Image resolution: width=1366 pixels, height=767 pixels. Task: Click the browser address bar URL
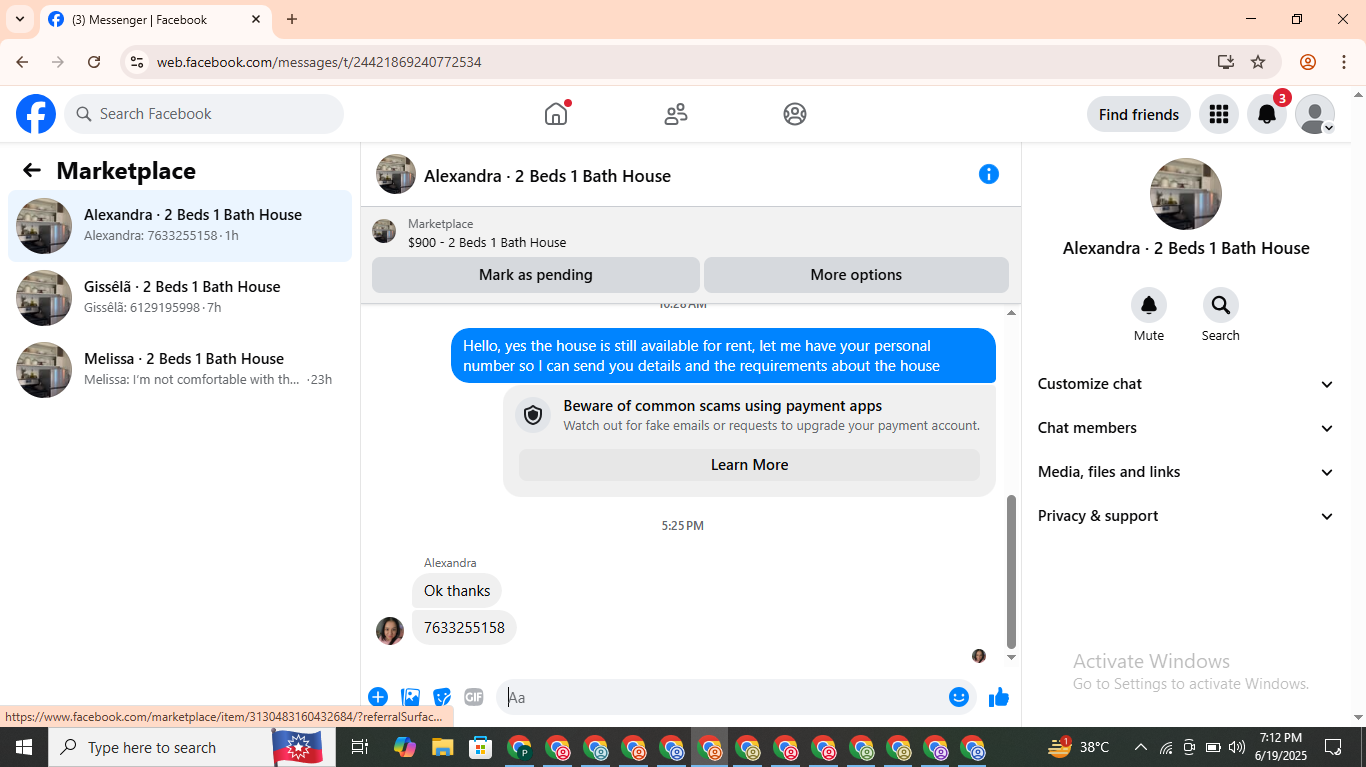[x=319, y=62]
